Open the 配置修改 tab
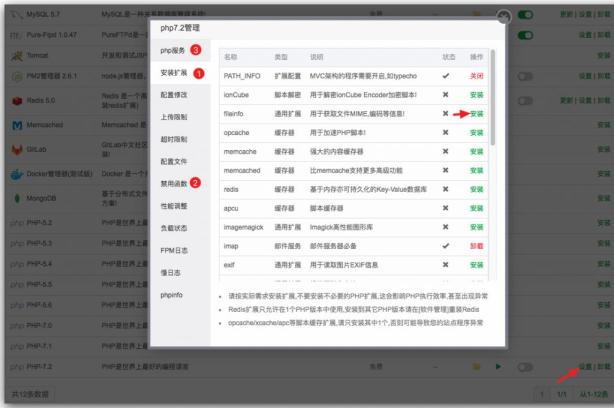 pyautogui.click(x=174, y=95)
